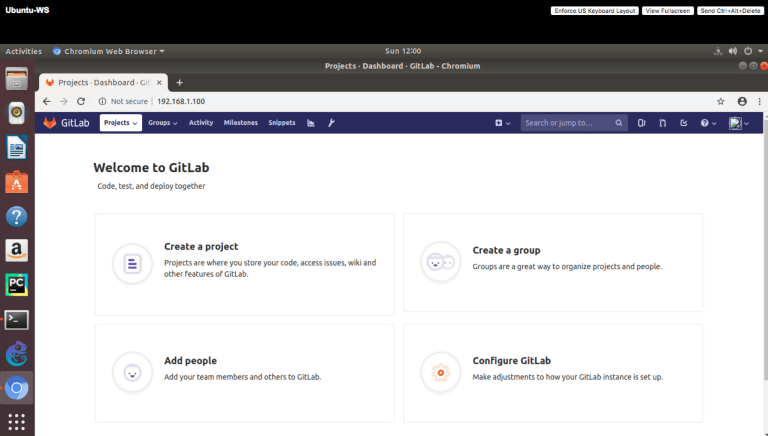Open the Chromium profile icon
Viewport: 768px width, 436px height.
tap(742, 101)
